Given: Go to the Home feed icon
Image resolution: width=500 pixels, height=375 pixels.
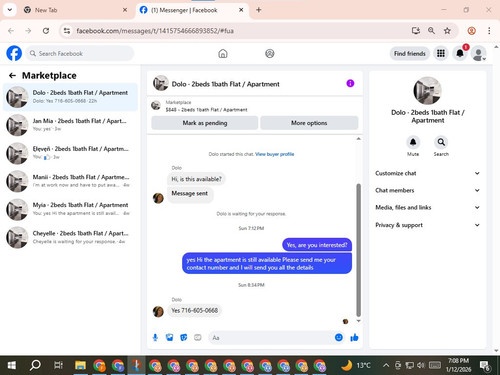Looking at the screenshot, I should click(x=223, y=53).
